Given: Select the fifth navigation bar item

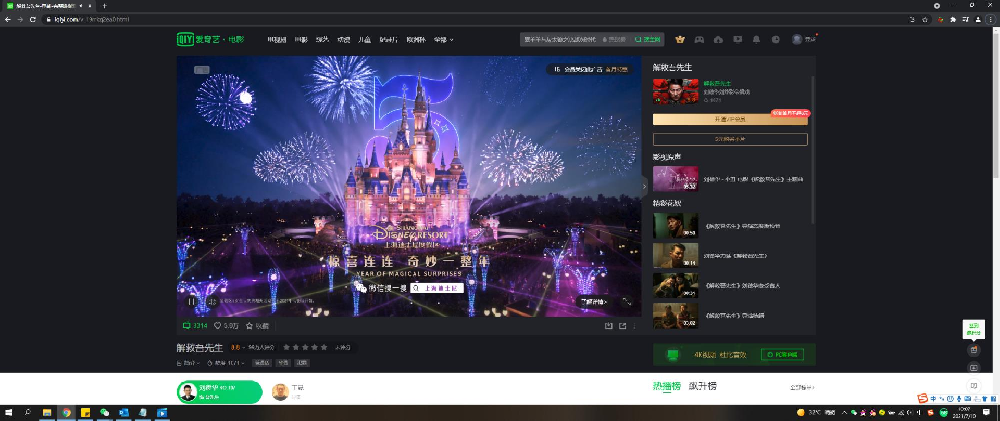Looking at the screenshot, I should (365, 40).
